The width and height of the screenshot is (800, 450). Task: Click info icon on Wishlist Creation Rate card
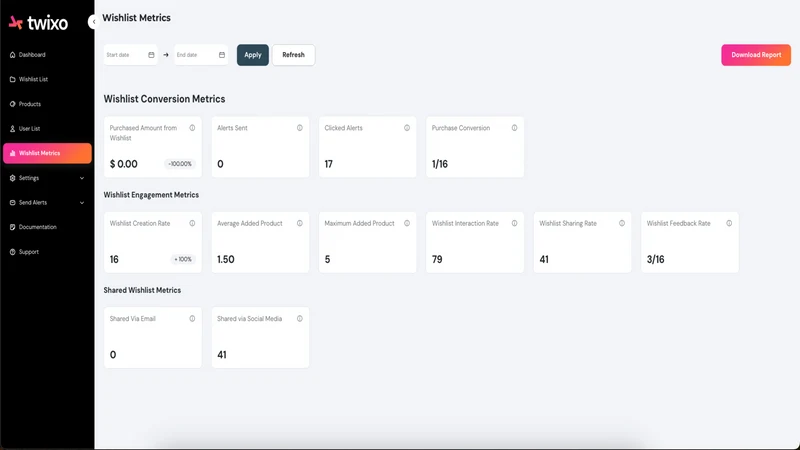pyautogui.click(x=192, y=223)
